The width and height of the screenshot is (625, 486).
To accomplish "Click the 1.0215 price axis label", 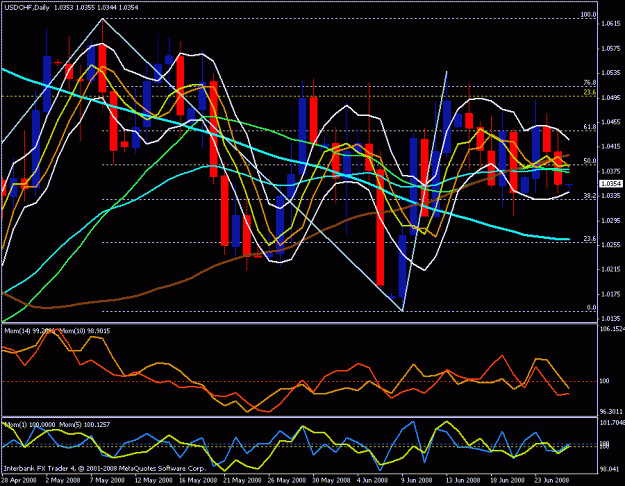I will [610, 269].
